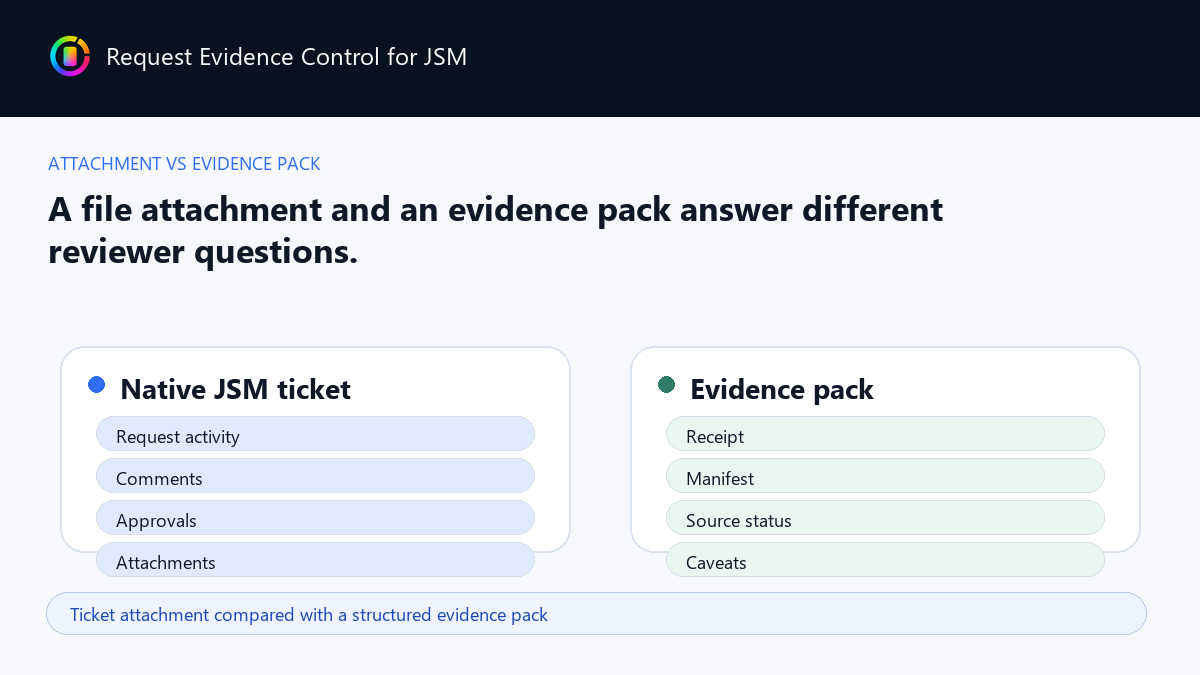This screenshot has height=675, width=1200.
Task: Click the caption comparing ticket attachment with evidence pack
Action: click(x=596, y=614)
